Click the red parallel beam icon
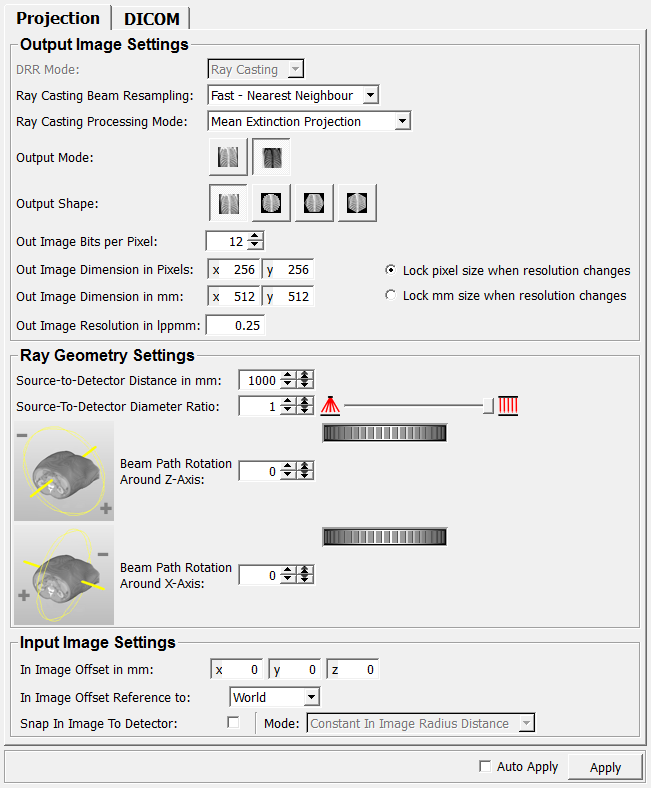 508,405
